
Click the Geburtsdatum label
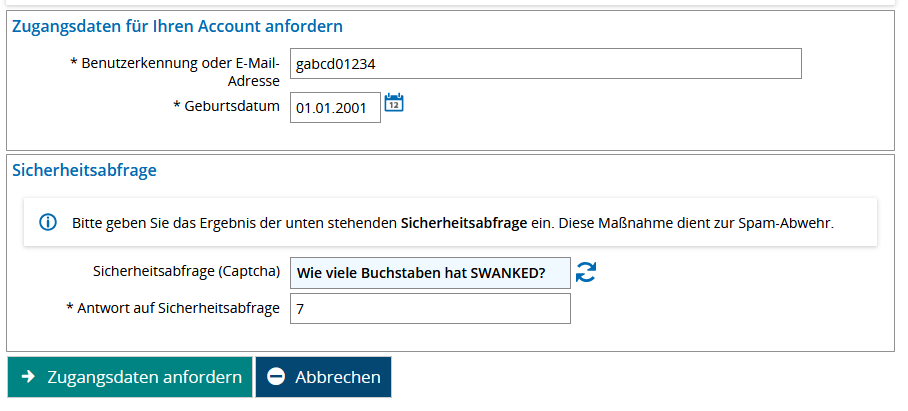click(226, 106)
